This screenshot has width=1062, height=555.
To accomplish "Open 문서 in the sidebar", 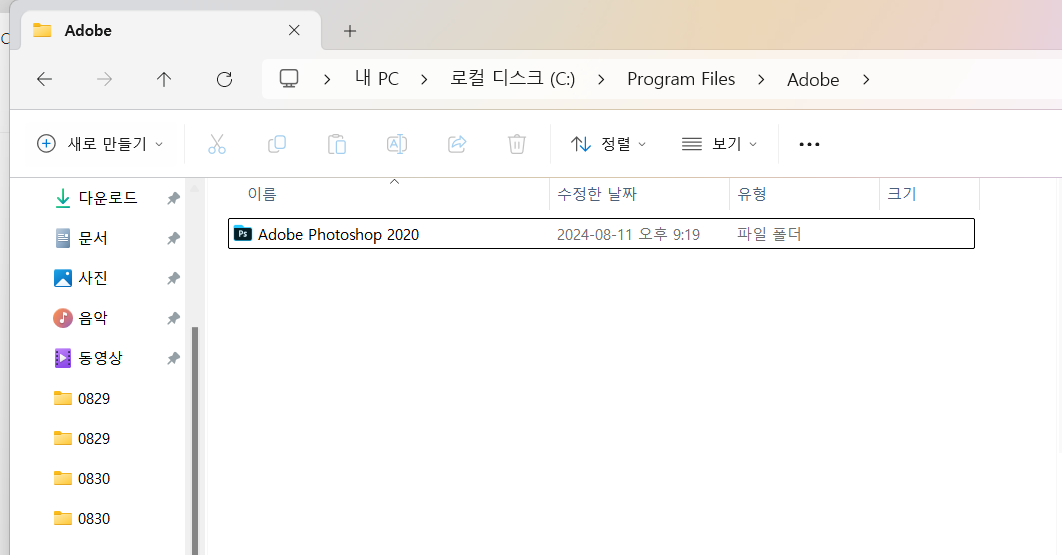I will tap(93, 238).
